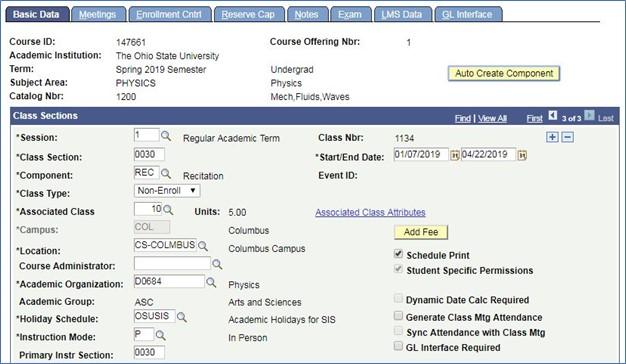Check Sync Attendance with Class Mtg

pos(398,331)
